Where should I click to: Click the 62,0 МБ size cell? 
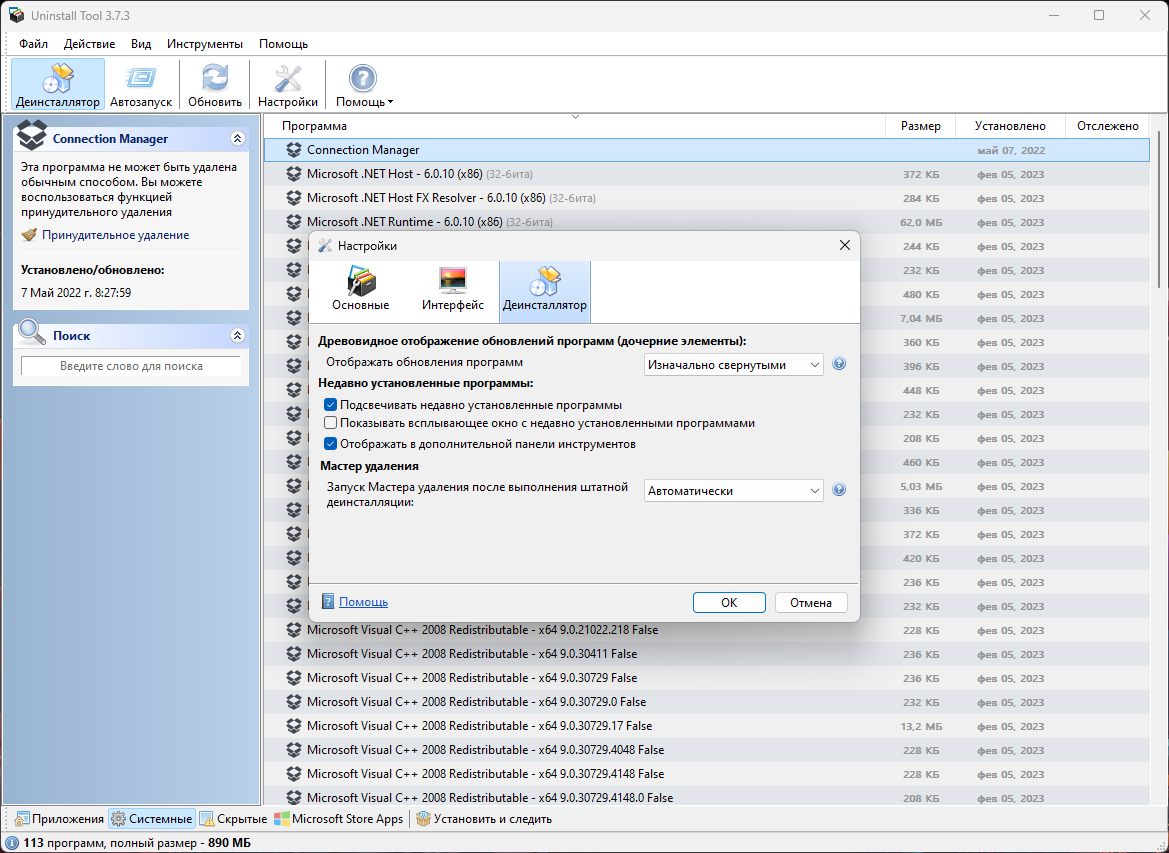(921, 222)
